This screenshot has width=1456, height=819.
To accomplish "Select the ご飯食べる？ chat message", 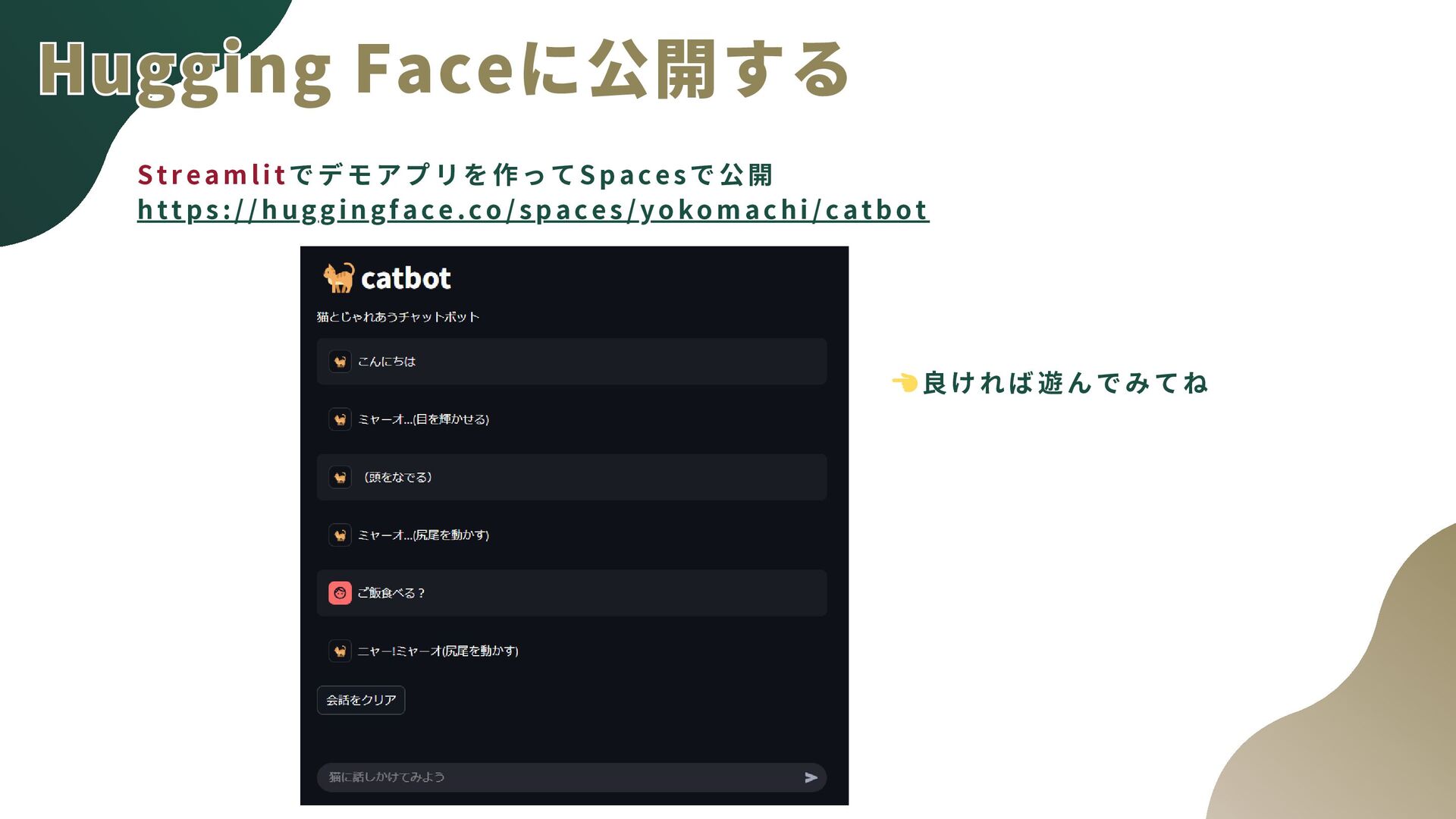I will (x=572, y=593).
